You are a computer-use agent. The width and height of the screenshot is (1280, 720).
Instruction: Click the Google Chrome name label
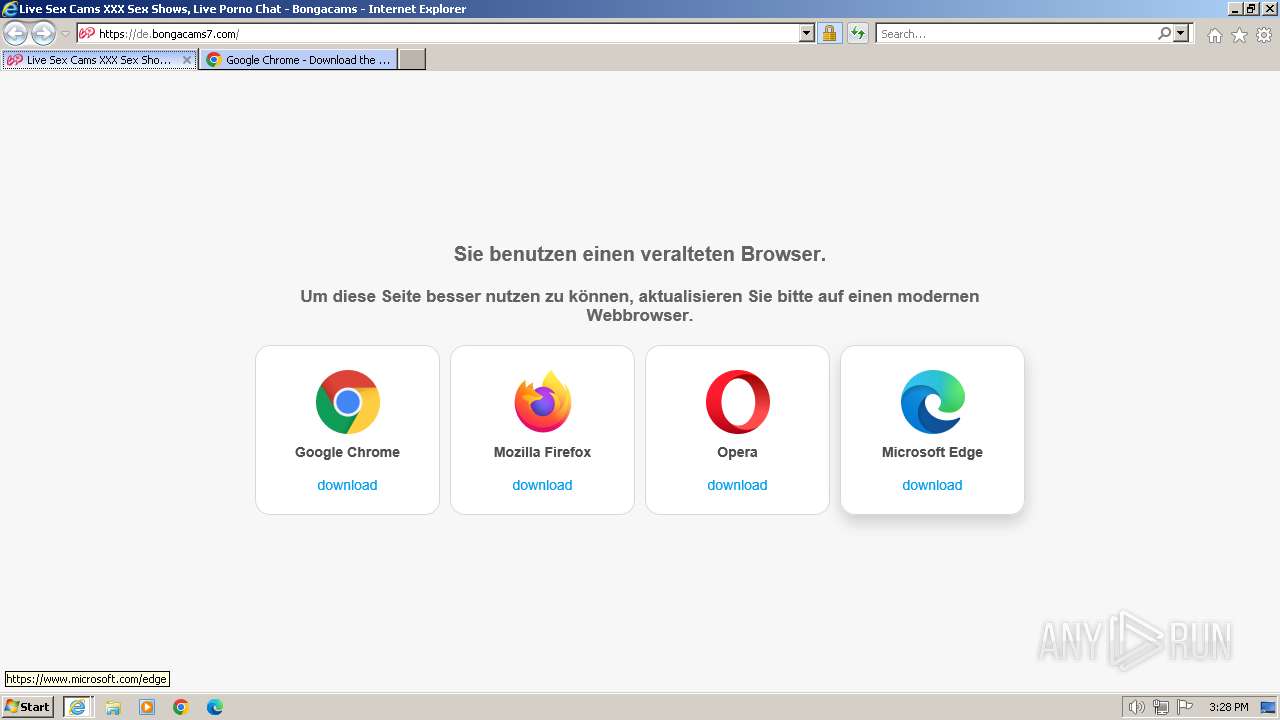click(347, 452)
